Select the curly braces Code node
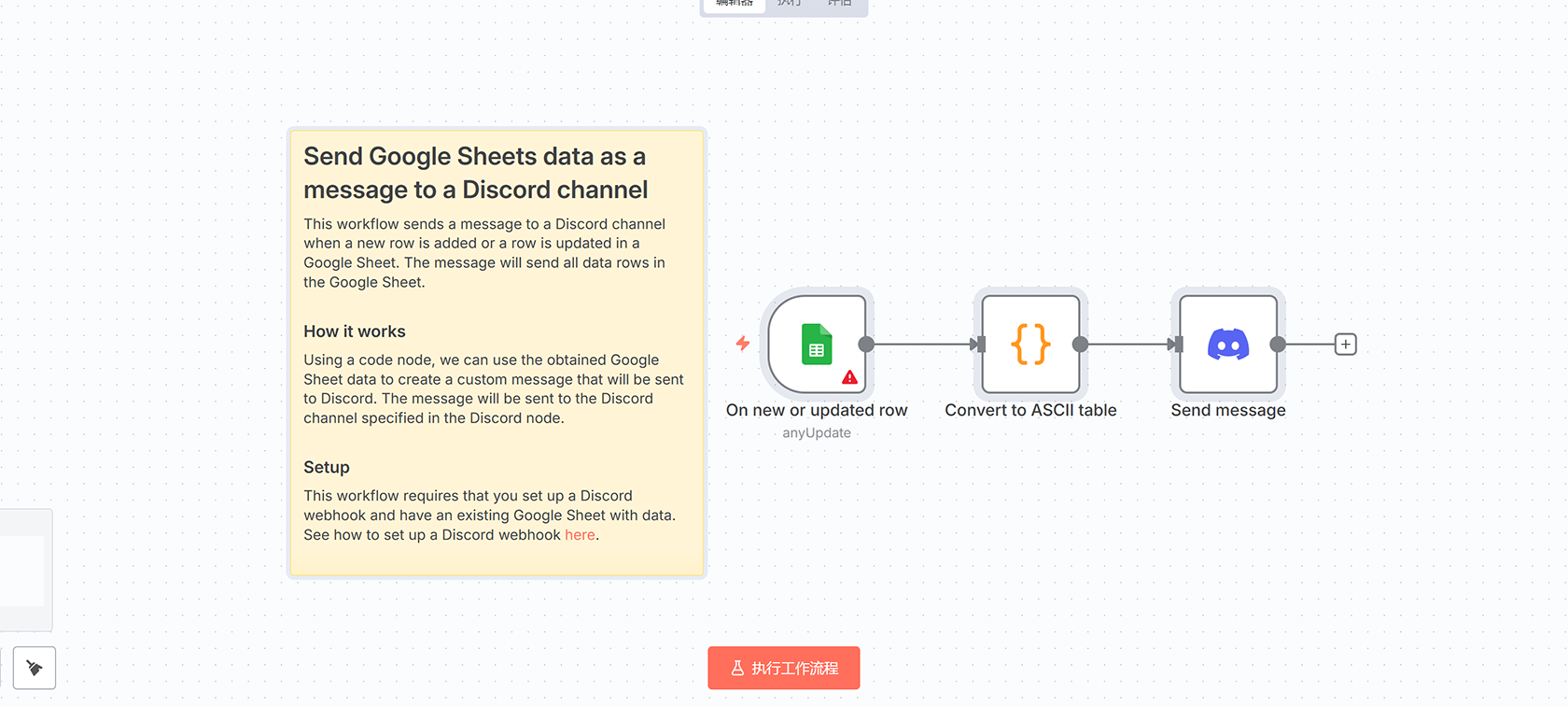The width and height of the screenshot is (1568, 706). [x=1030, y=344]
